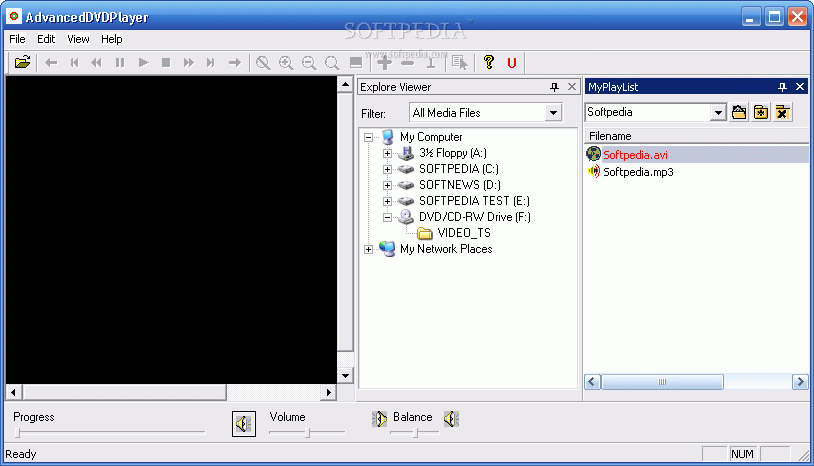Expand the SOFTPEDIA TEST (E:) drive node
Image resolution: width=814 pixels, height=466 pixels.
(387, 201)
